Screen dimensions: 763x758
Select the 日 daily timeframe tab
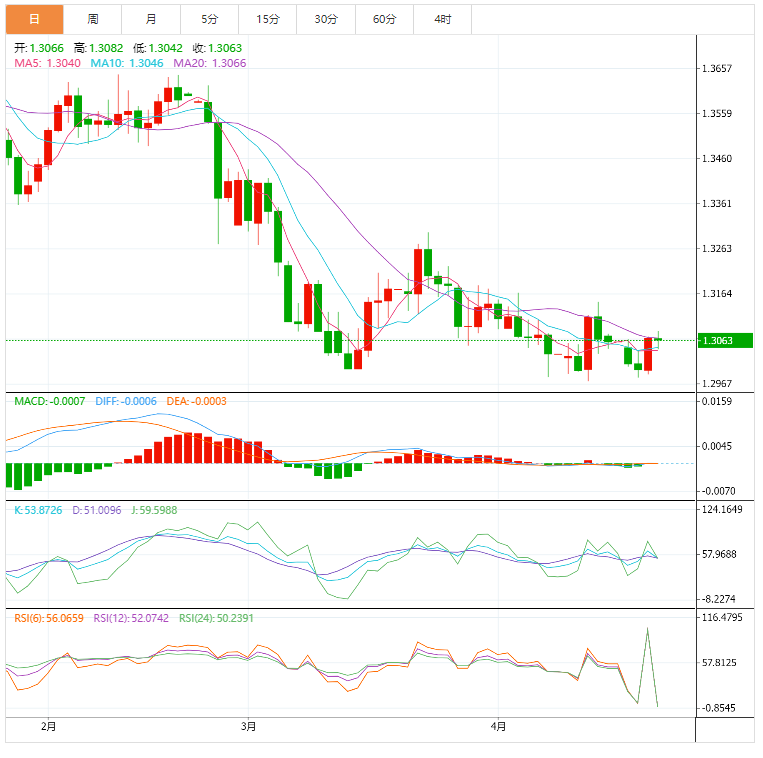(35, 19)
